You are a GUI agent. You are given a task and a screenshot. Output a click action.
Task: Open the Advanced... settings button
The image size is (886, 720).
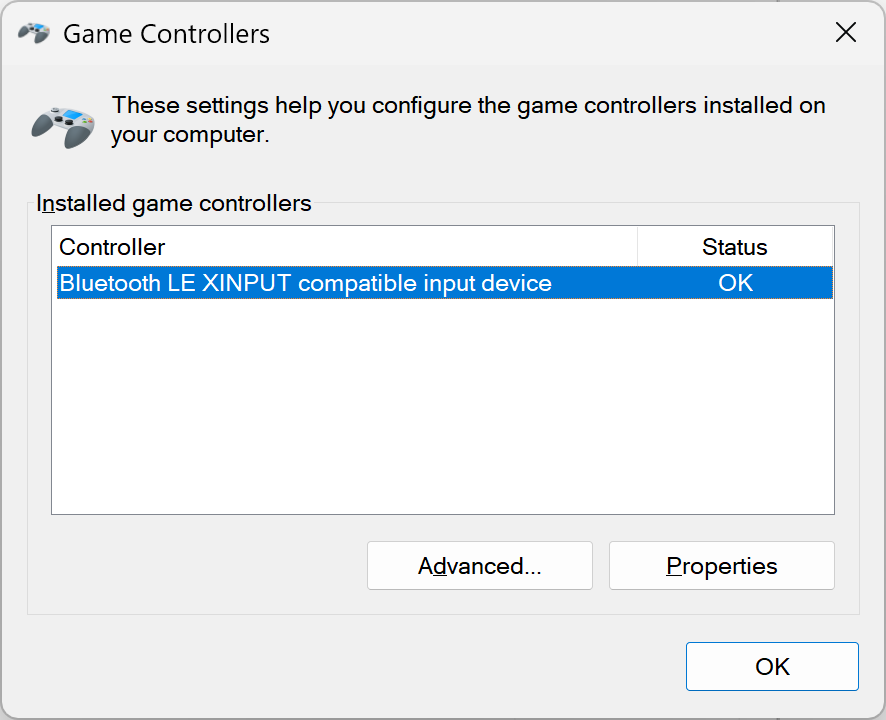480,566
